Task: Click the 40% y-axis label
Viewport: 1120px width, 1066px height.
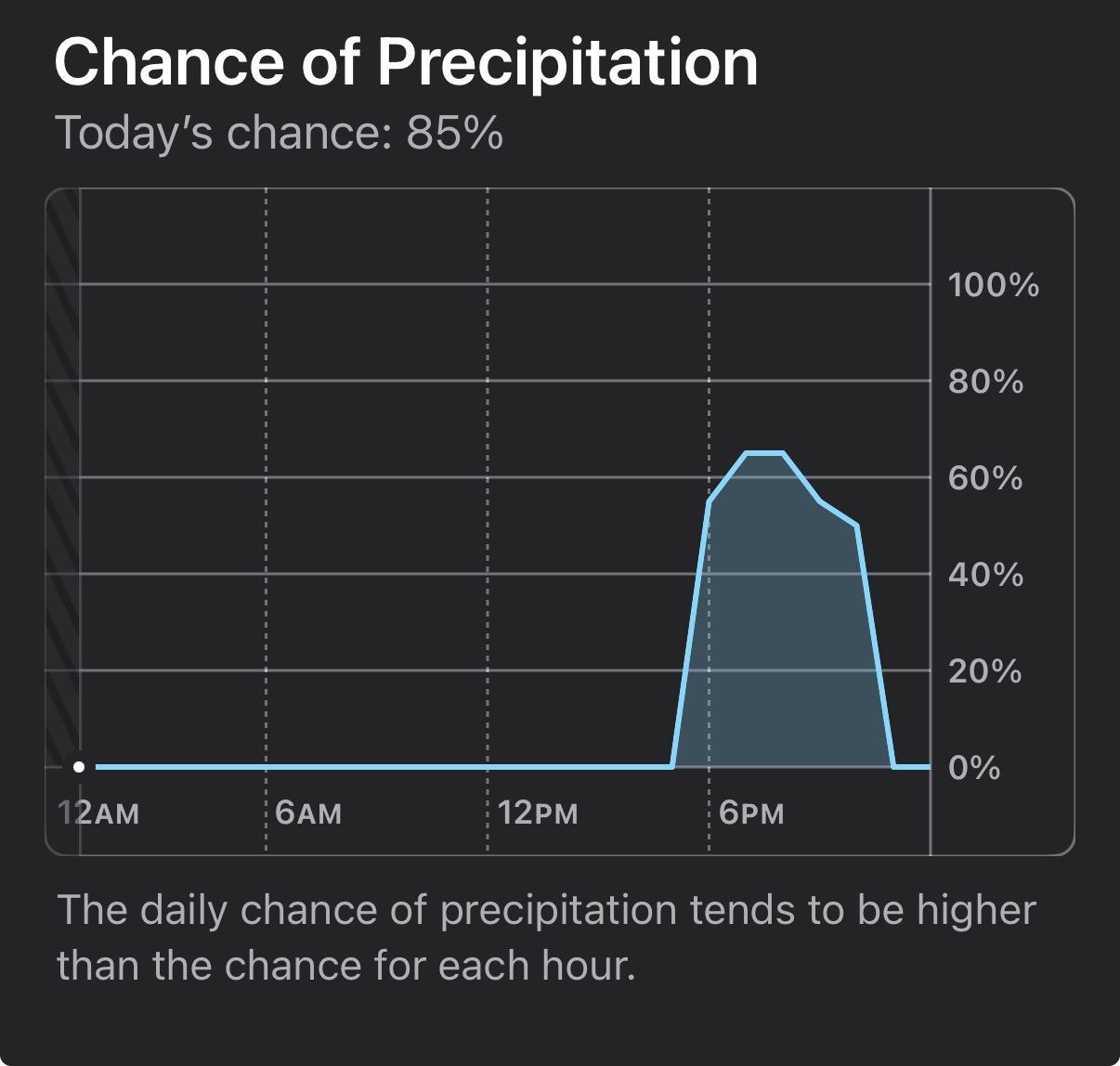Action: coord(985,576)
